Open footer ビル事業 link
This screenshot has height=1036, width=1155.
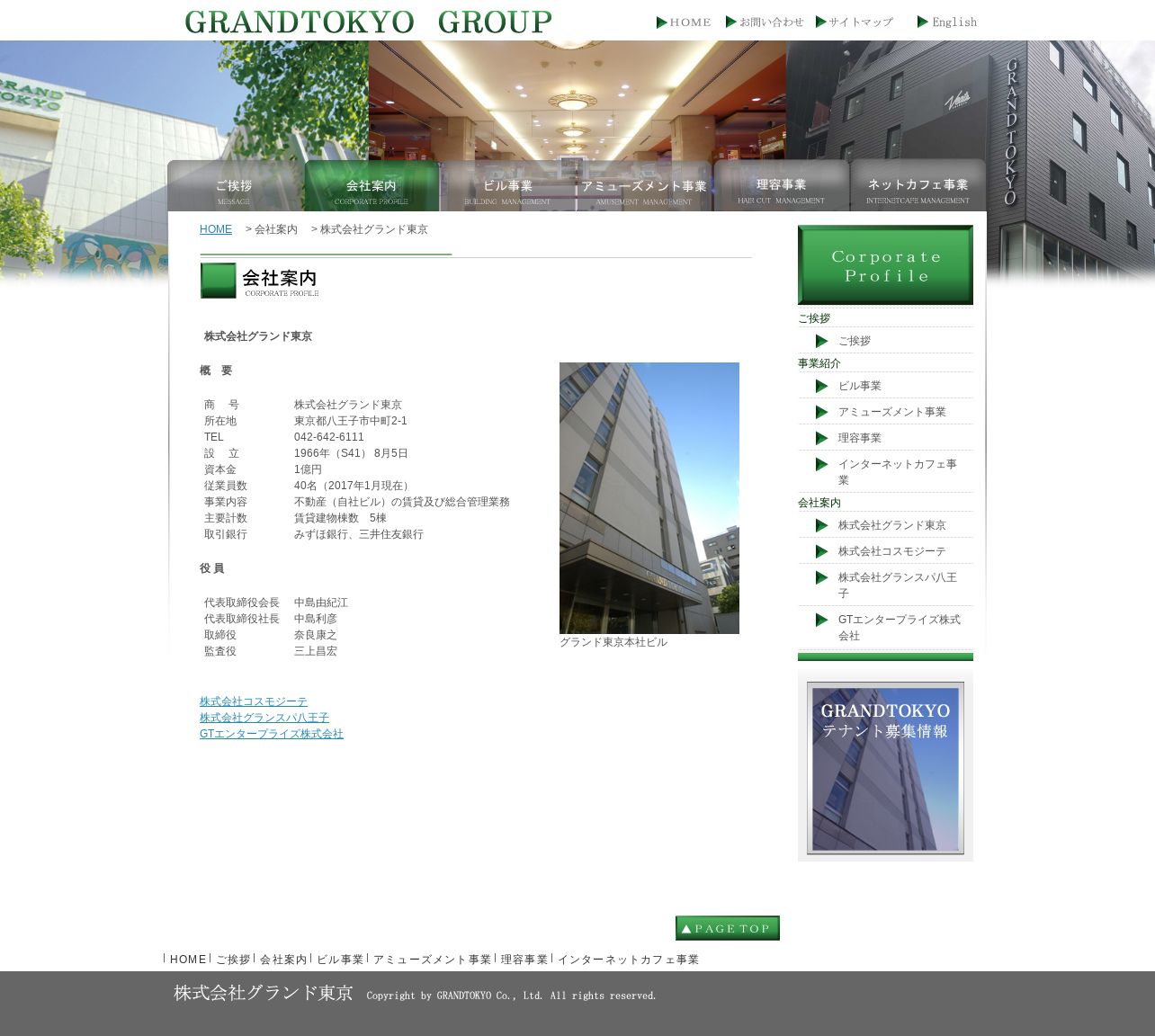pos(340,960)
